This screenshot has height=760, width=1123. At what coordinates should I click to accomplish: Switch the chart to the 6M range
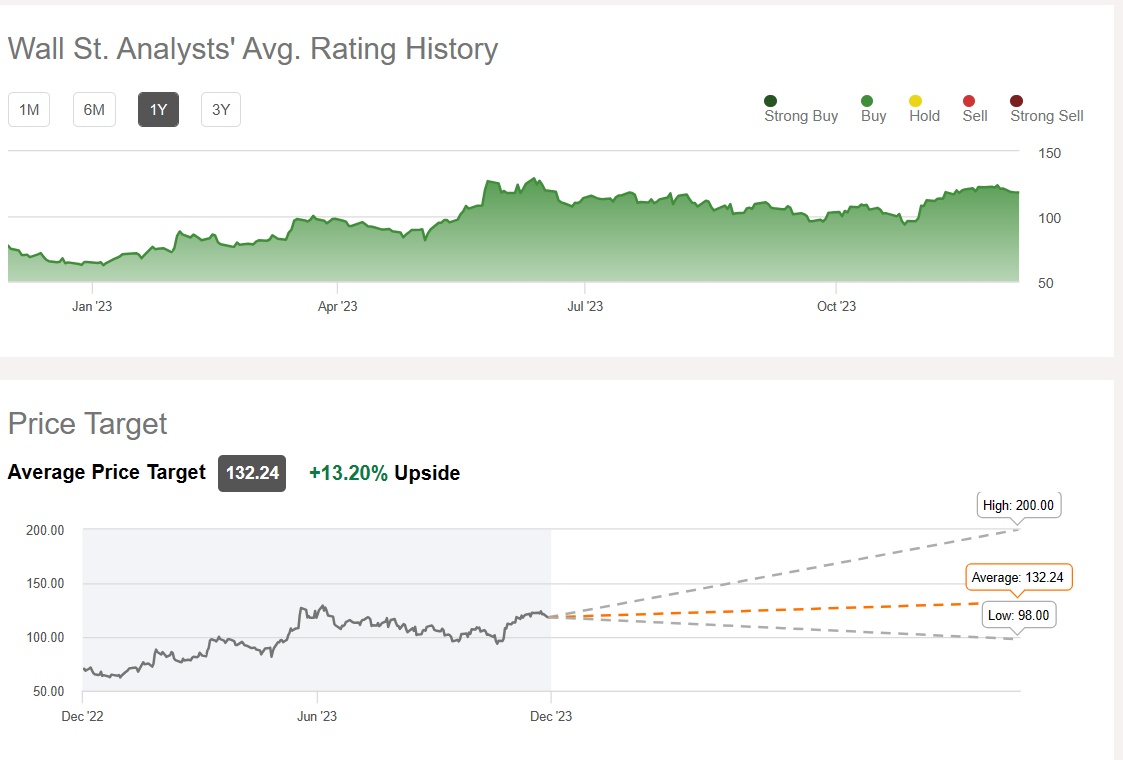tap(94, 110)
